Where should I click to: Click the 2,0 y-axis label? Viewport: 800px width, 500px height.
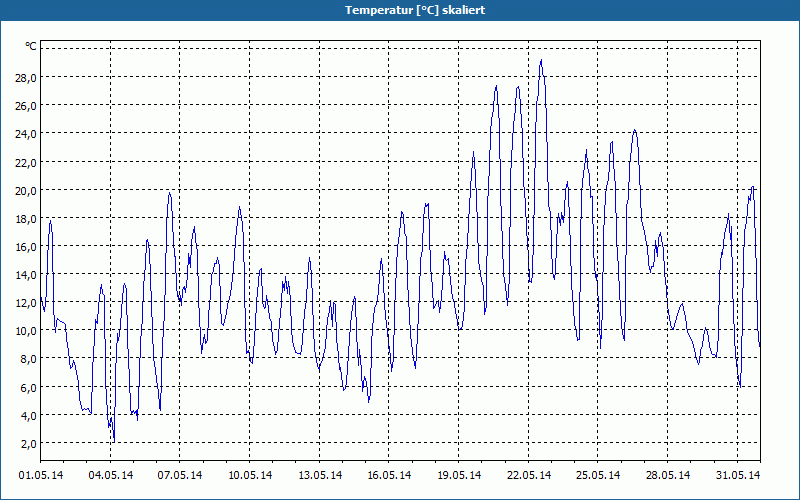coord(30,443)
